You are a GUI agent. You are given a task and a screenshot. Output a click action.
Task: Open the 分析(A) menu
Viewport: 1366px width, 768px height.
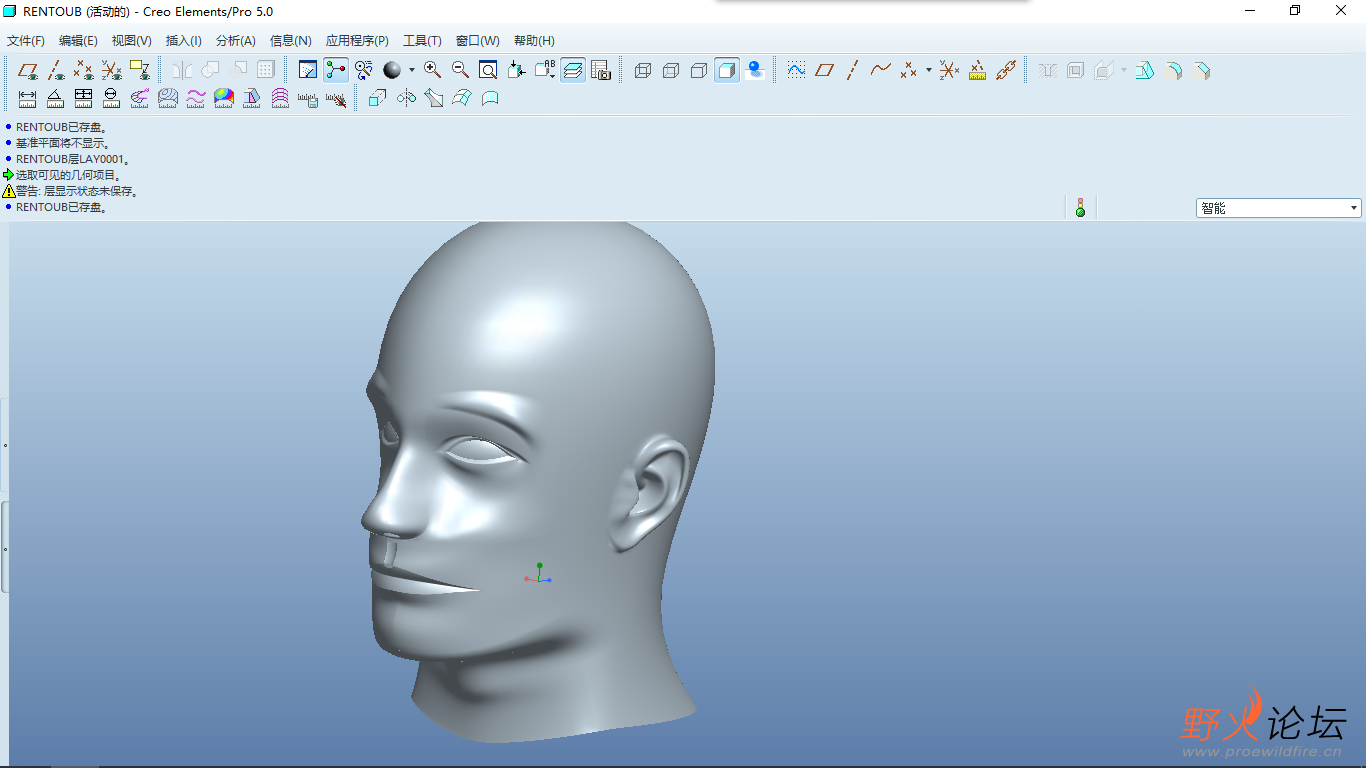tap(236, 41)
